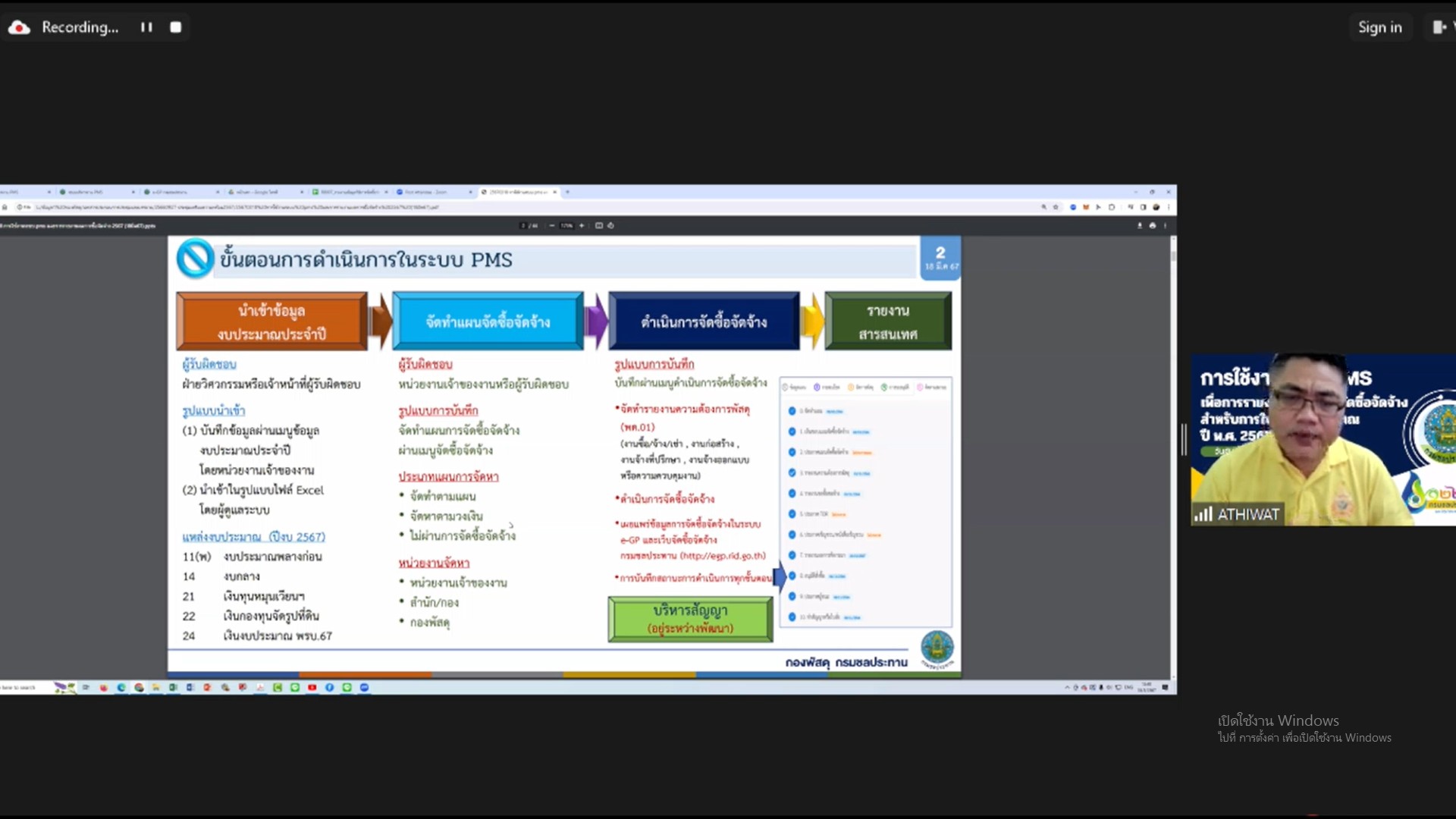Bookmark the page with the star icon
Viewport: 1456px width, 819px height.
pyautogui.click(x=1056, y=206)
